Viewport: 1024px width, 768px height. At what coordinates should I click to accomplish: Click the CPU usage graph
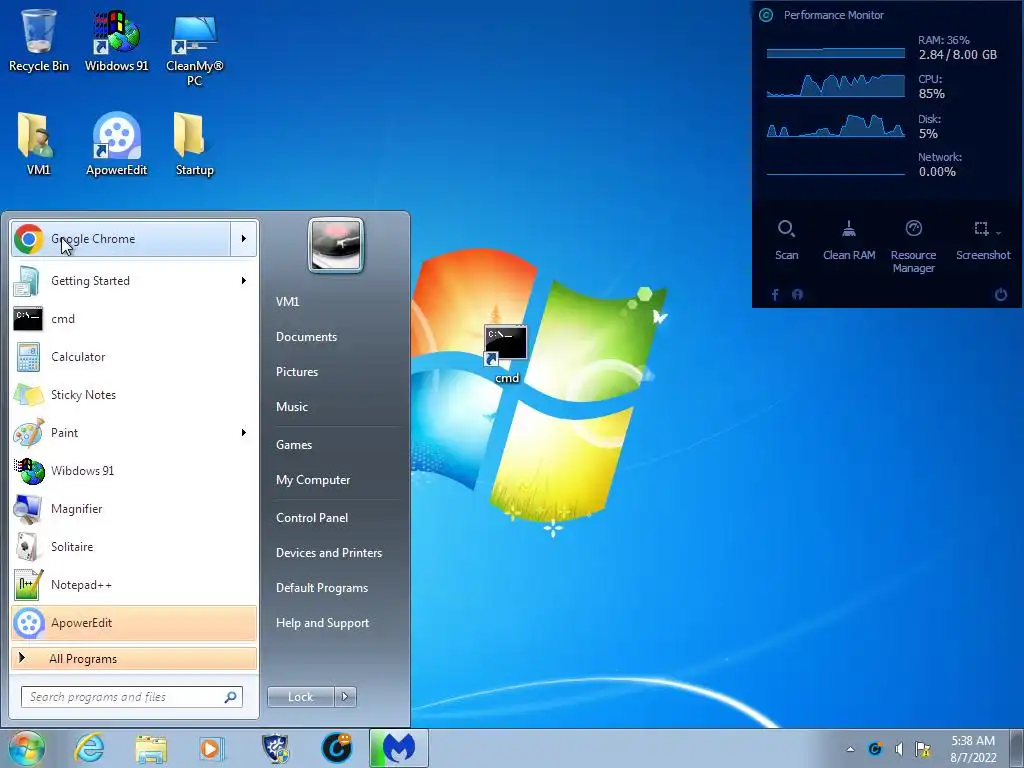[836, 86]
